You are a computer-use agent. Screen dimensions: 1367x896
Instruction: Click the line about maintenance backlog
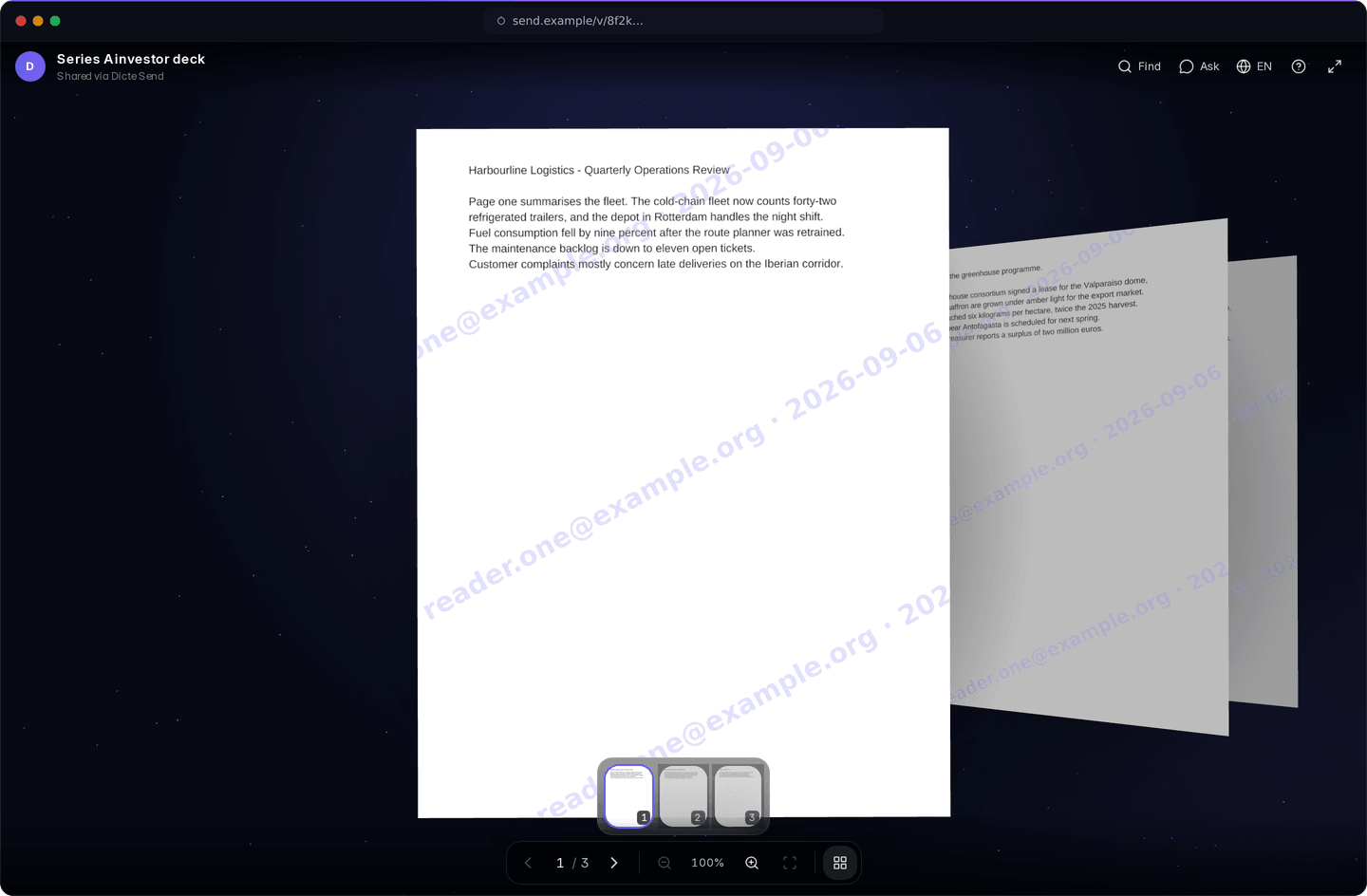click(x=611, y=249)
